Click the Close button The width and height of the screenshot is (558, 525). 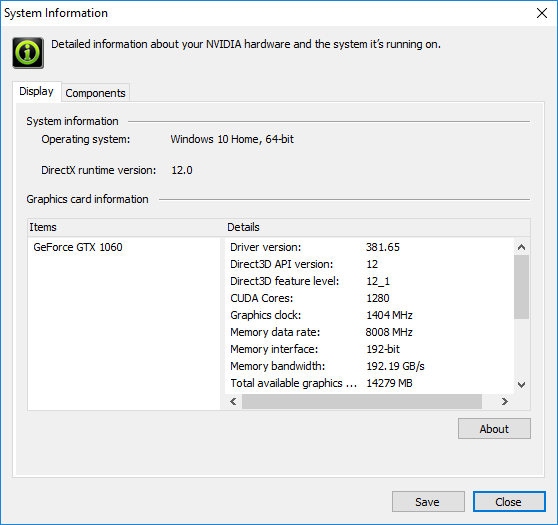click(509, 502)
